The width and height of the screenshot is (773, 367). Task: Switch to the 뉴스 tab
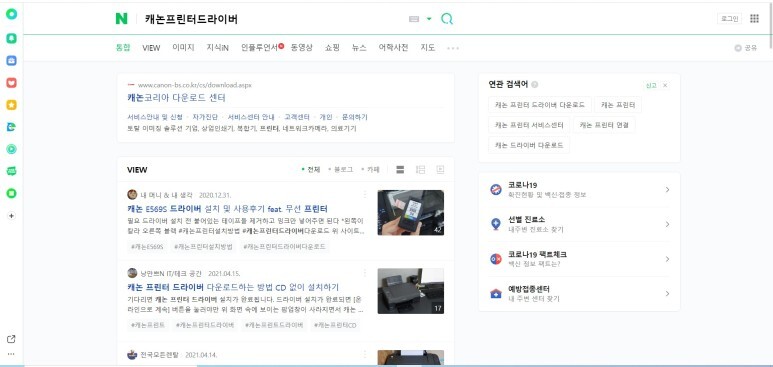pos(359,48)
